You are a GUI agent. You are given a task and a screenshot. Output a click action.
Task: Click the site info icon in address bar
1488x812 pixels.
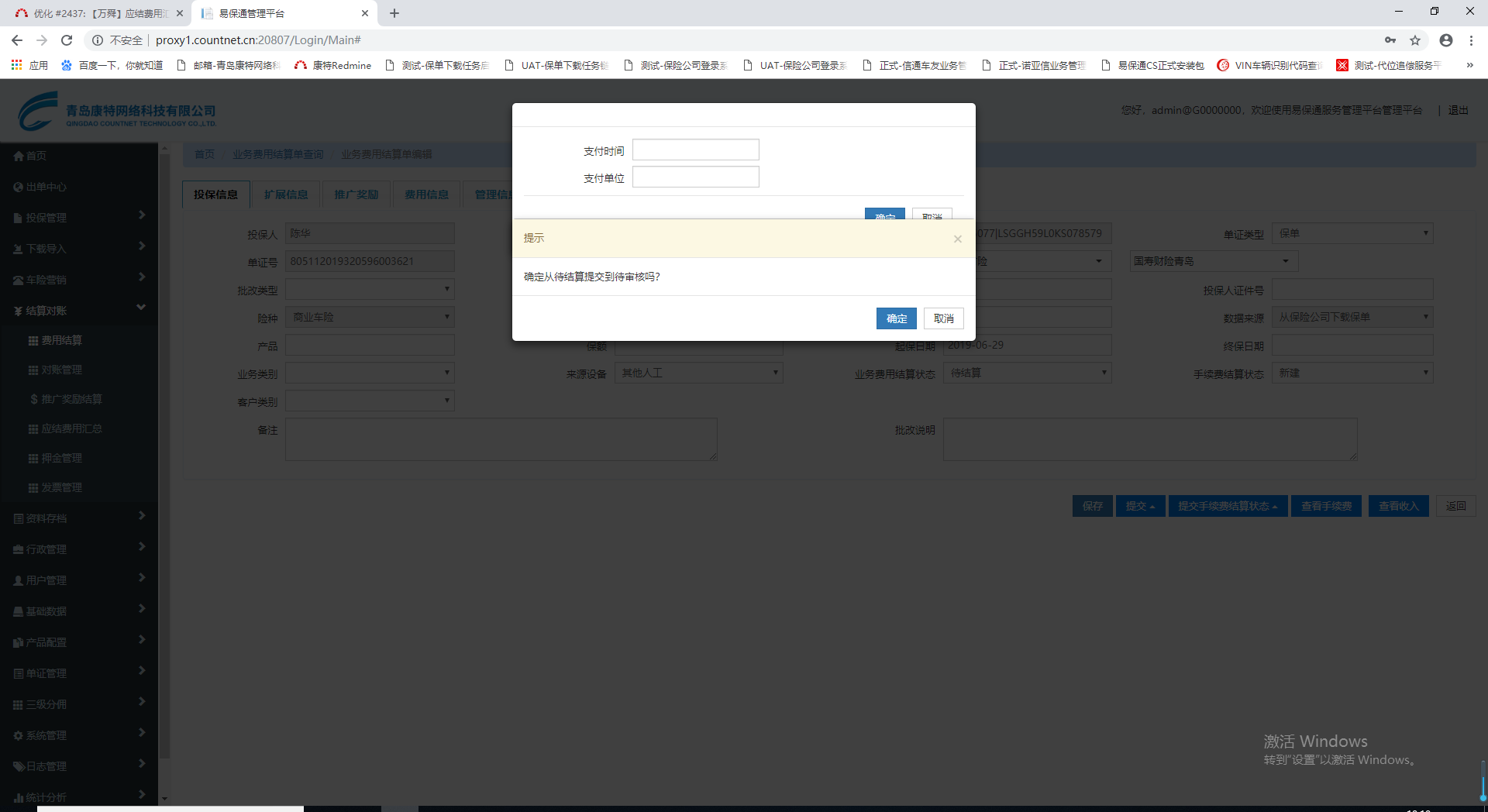pyautogui.click(x=98, y=40)
